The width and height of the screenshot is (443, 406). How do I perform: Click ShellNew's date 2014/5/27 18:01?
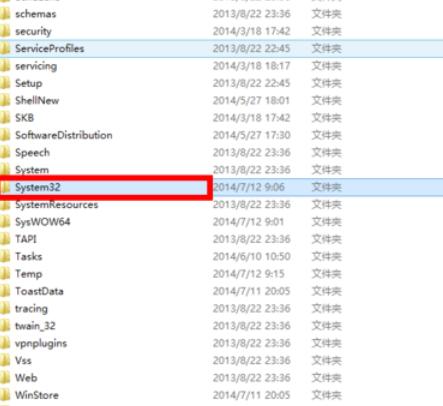point(251,101)
